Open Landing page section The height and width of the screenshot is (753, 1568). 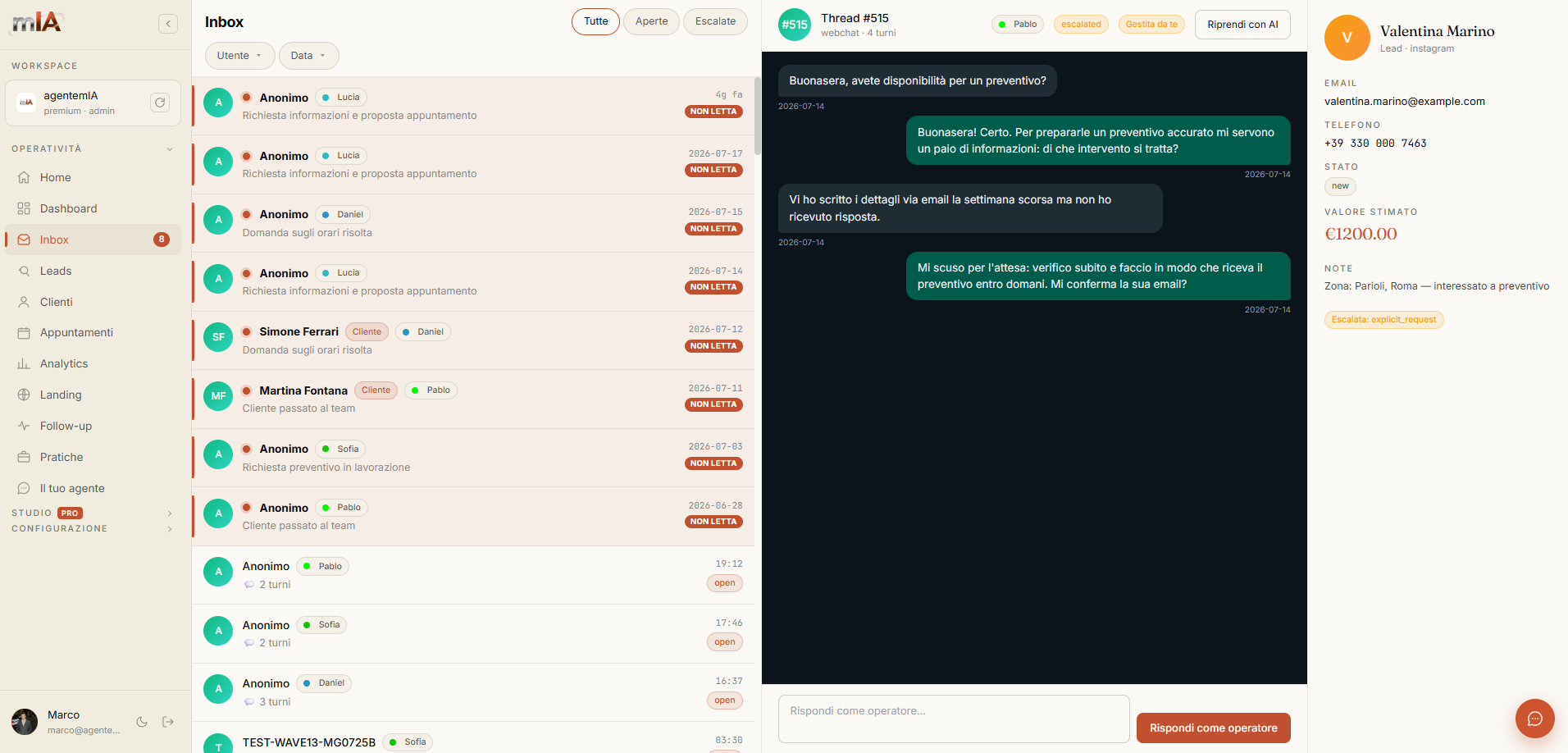93,395
